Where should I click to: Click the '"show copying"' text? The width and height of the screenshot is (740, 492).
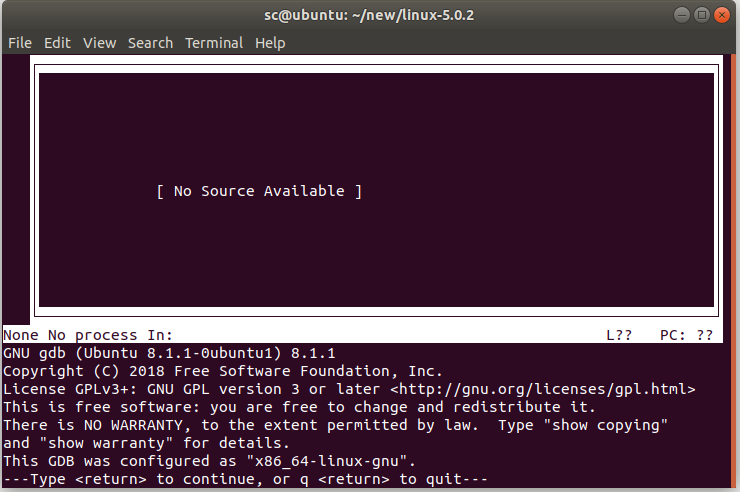coord(605,425)
